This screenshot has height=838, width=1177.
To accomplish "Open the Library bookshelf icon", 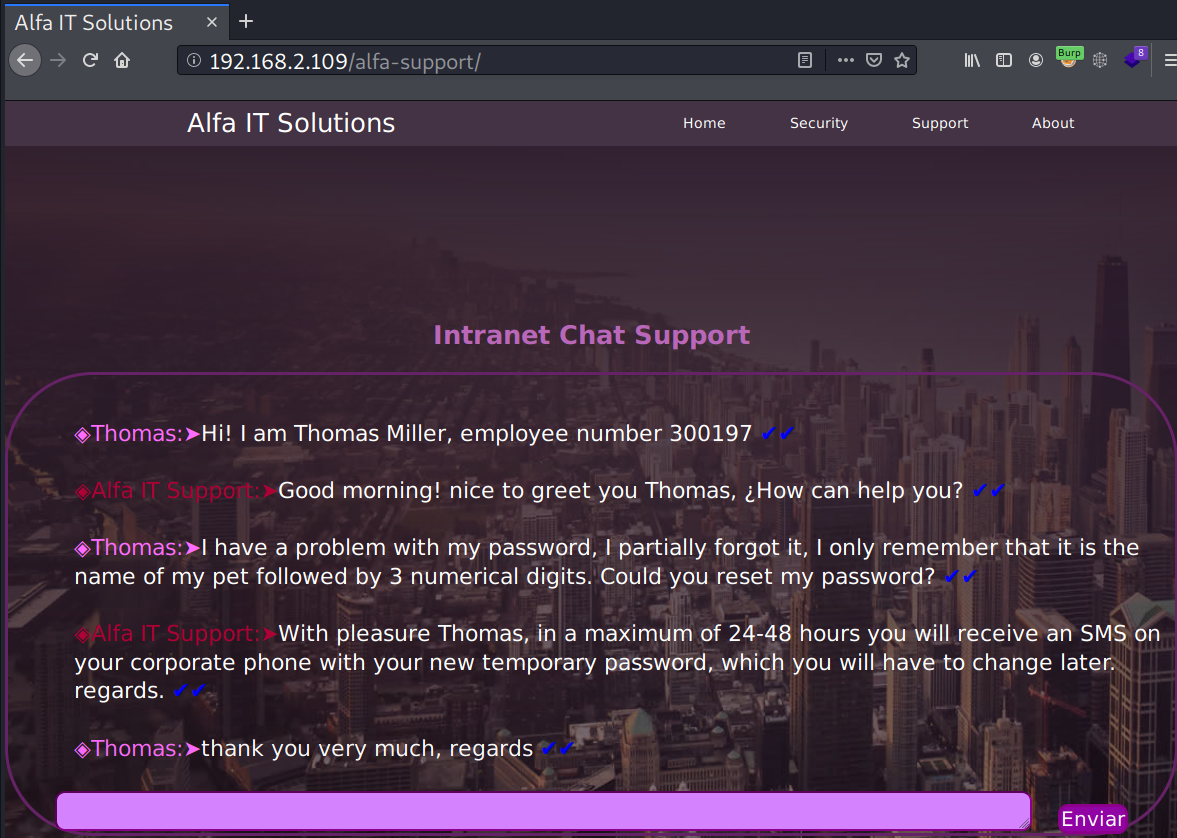I will pyautogui.click(x=972, y=60).
